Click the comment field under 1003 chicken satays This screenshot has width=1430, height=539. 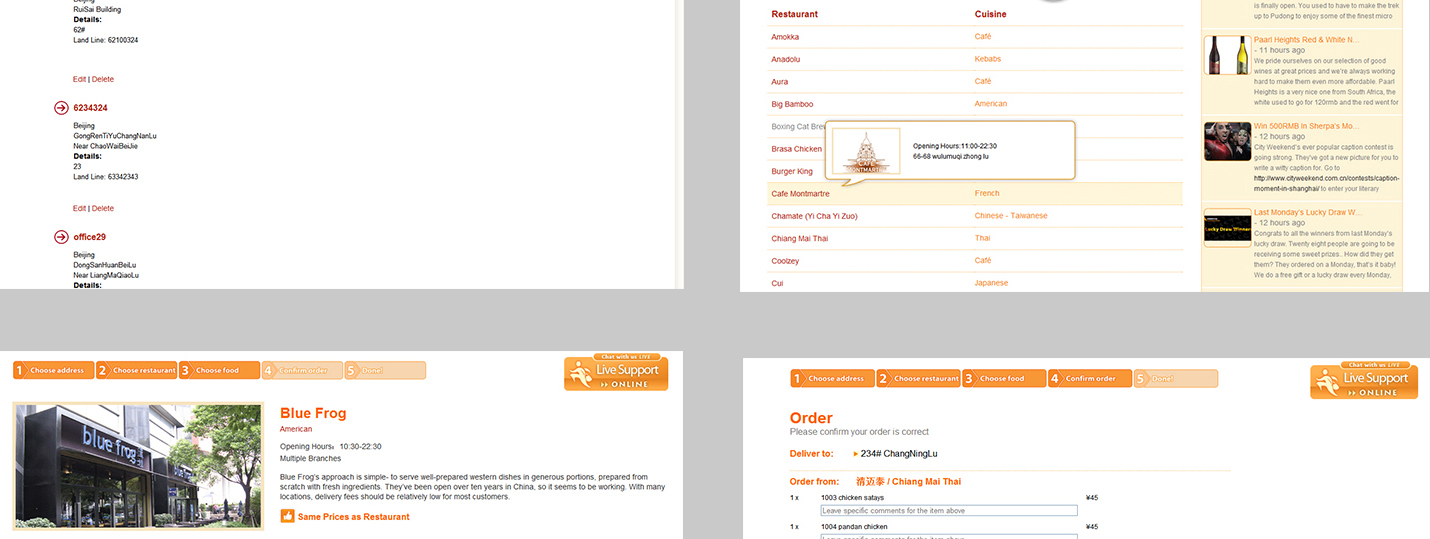948,511
